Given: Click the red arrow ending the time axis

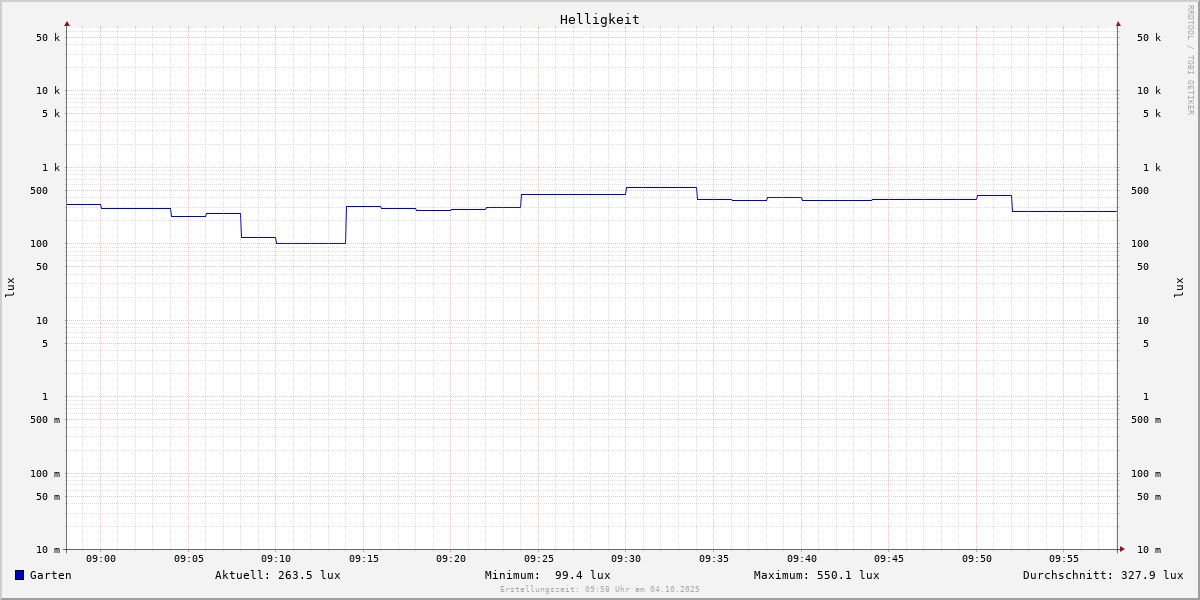Looking at the screenshot, I should [x=1122, y=549].
